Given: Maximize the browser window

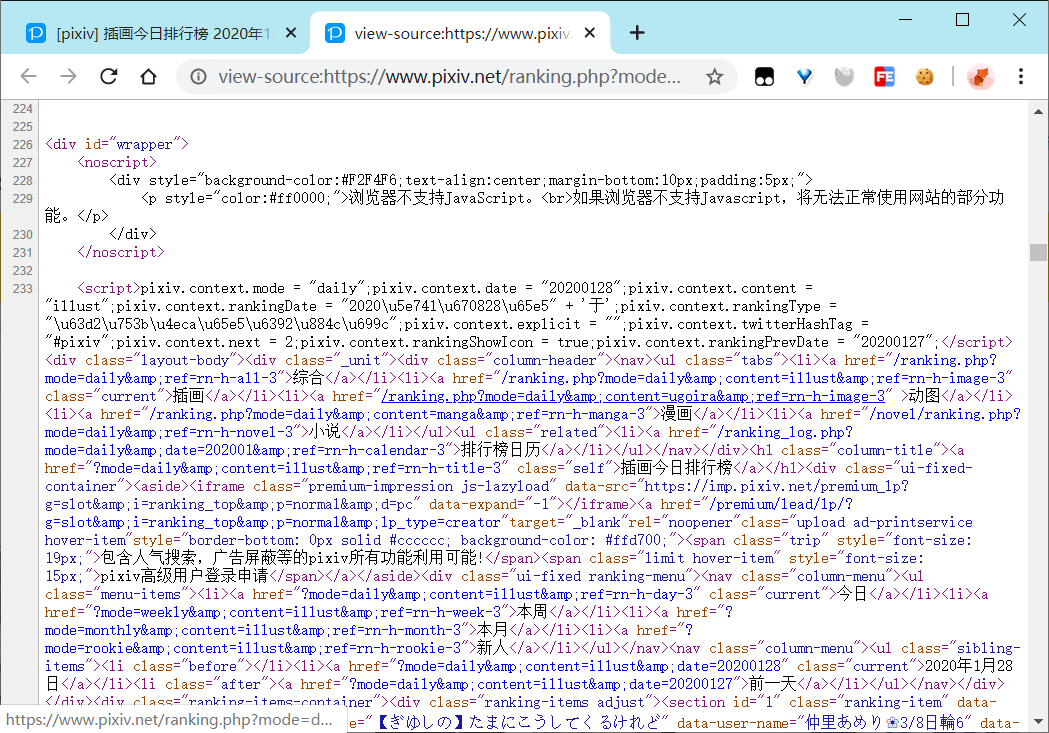Looking at the screenshot, I should (962, 20).
